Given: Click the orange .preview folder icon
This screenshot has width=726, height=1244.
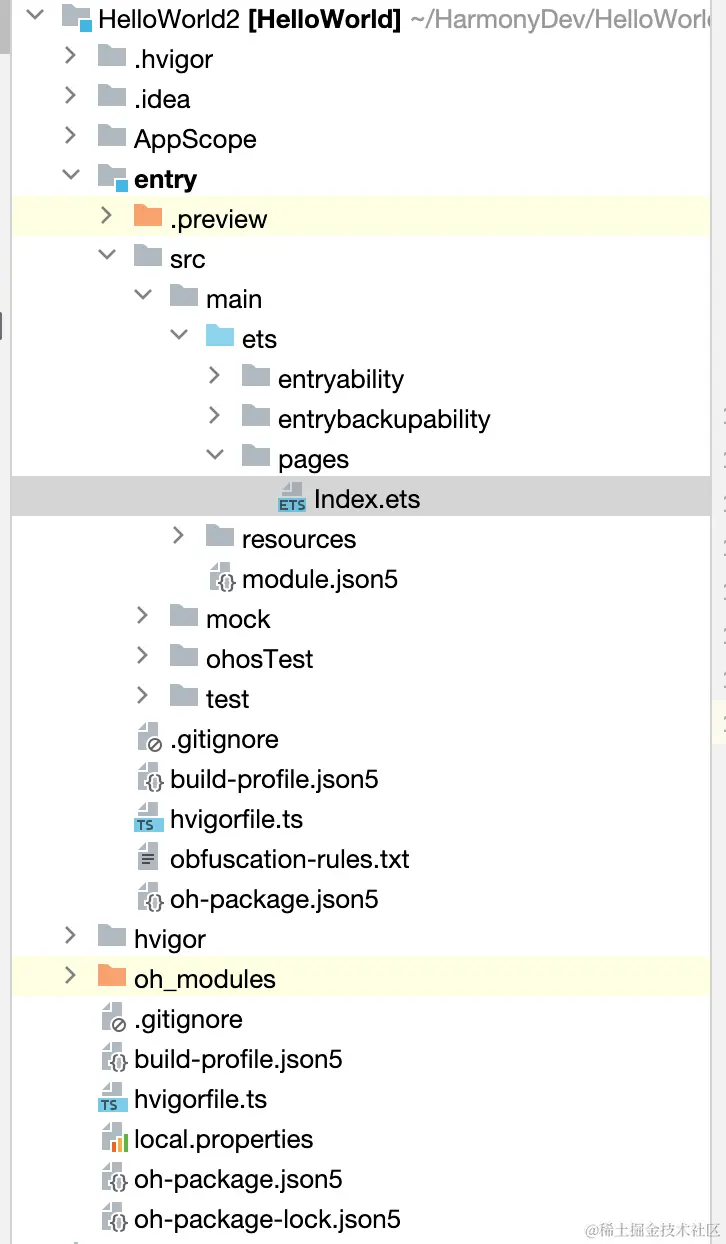Looking at the screenshot, I should click(148, 218).
